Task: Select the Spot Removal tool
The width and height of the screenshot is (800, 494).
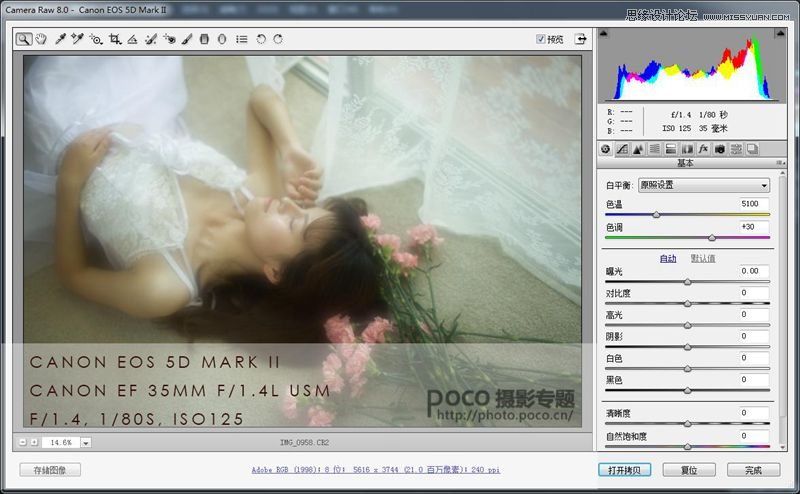Action: [x=151, y=39]
